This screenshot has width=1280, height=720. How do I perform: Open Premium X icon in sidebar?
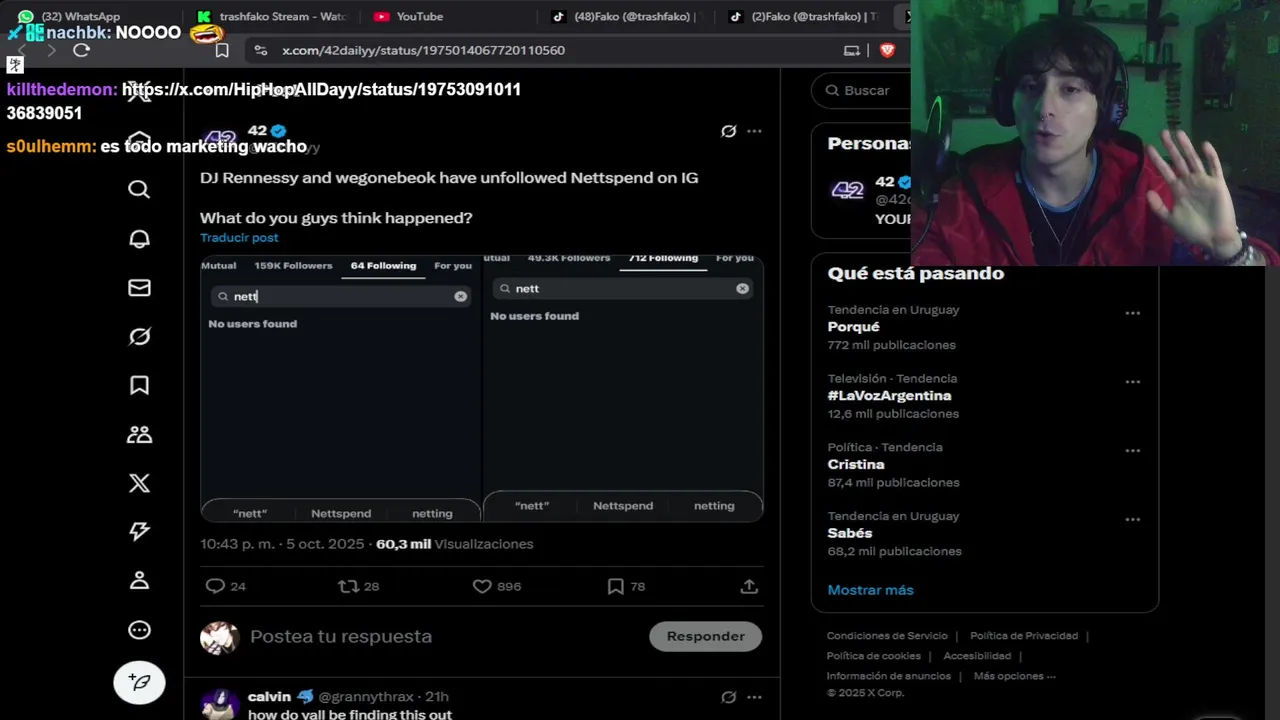point(139,483)
